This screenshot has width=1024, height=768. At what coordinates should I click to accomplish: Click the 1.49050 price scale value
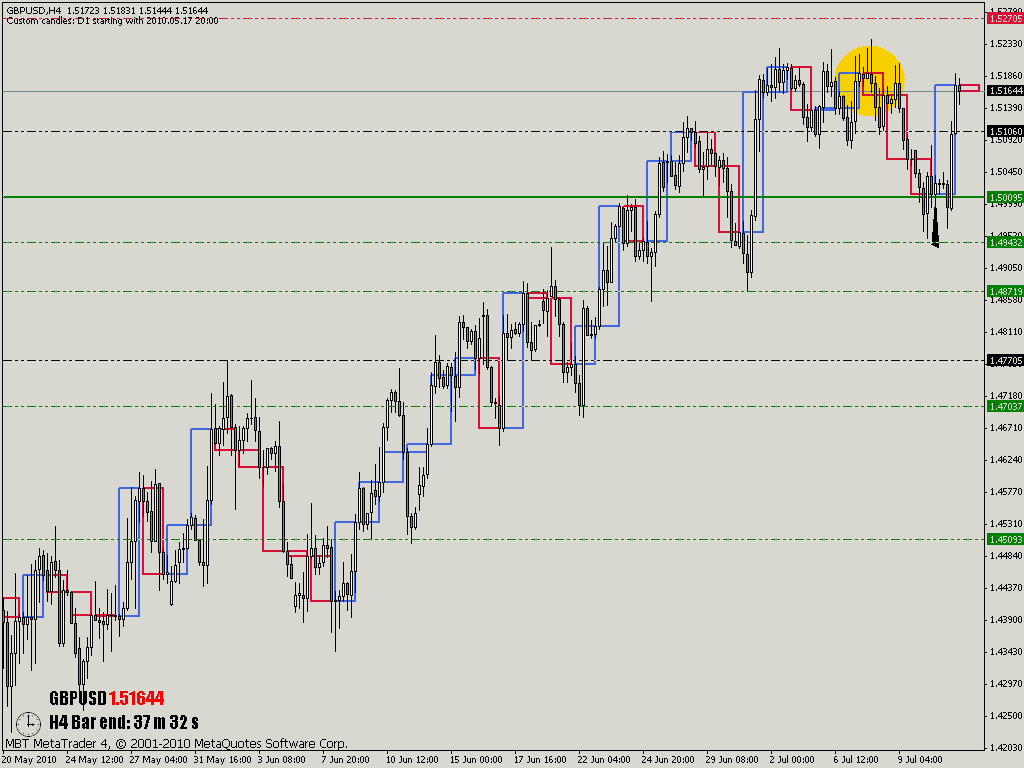point(1006,268)
